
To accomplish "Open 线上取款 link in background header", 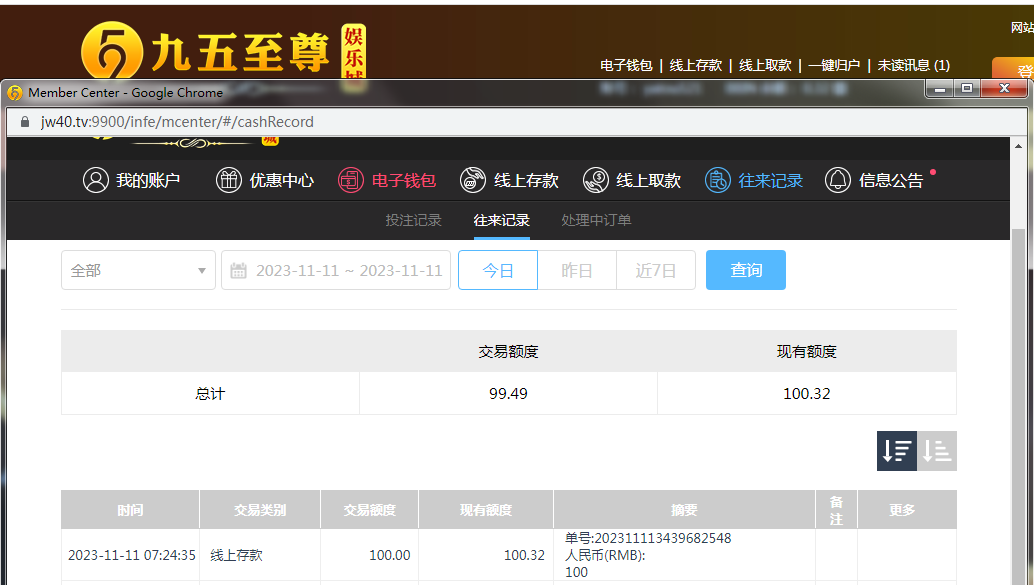I will [765, 65].
